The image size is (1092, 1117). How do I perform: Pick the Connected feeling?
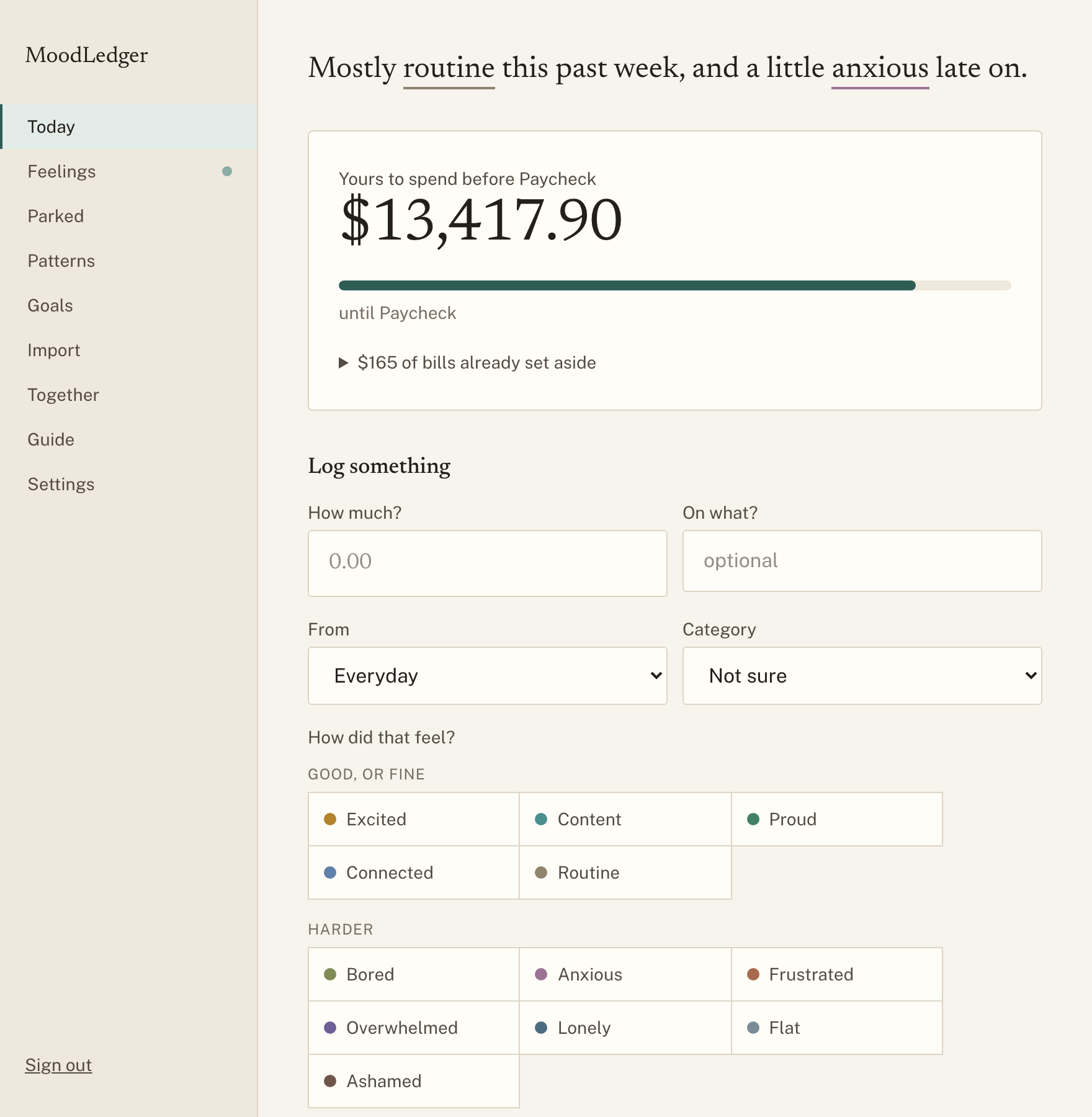(414, 873)
